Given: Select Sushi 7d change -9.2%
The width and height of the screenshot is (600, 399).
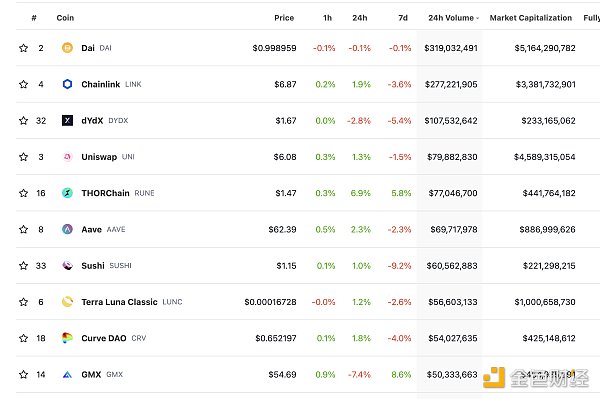Looking at the screenshot, I should 399,265.
